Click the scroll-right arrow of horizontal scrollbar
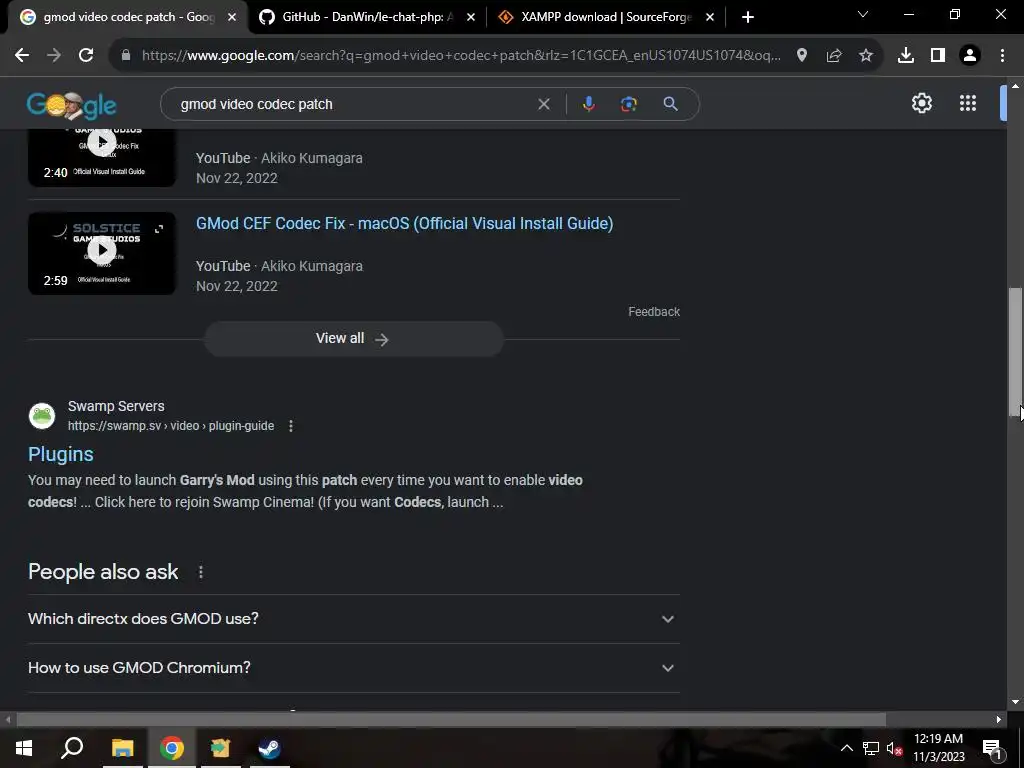Screen dimensions: 1024x768 pos(999,720)
